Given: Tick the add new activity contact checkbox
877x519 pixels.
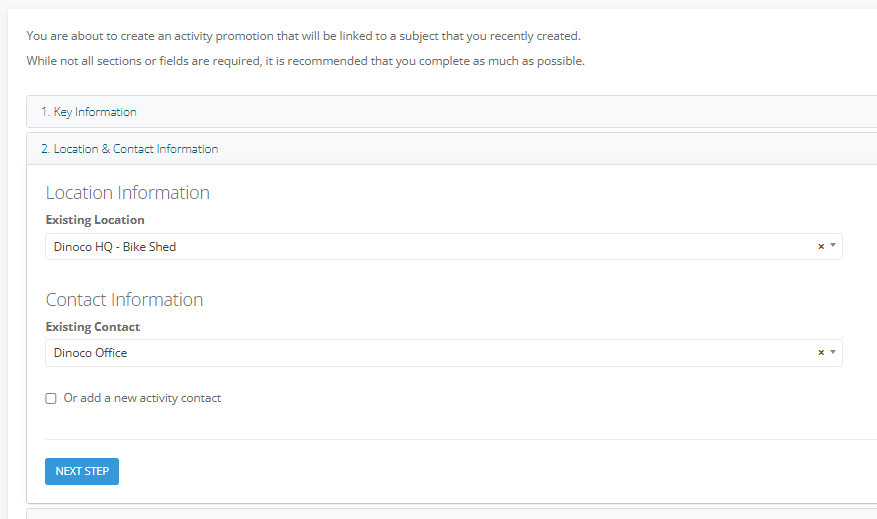Looking at the screenshot, I should (51, 399).
